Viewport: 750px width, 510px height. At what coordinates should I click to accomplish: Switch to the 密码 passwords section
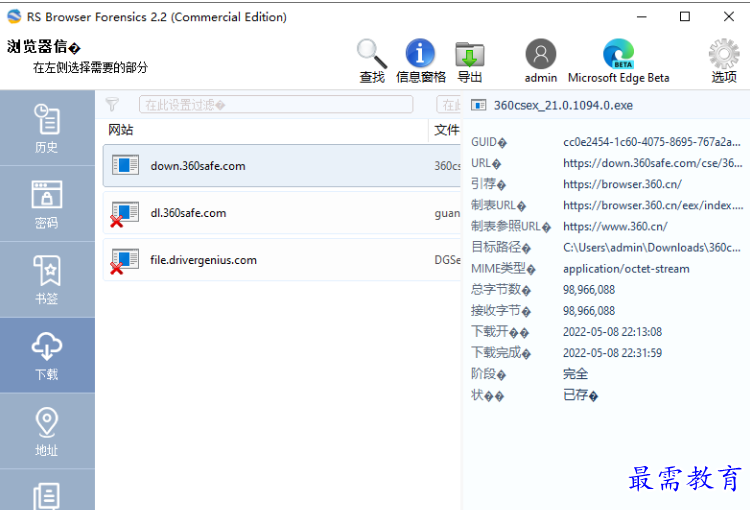pyautogui.click(x=47, y=204)
